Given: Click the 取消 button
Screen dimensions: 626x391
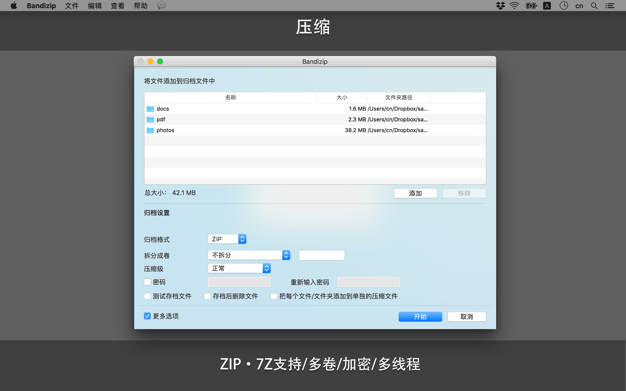Looking at the screenshot, I should pos(466,317).
